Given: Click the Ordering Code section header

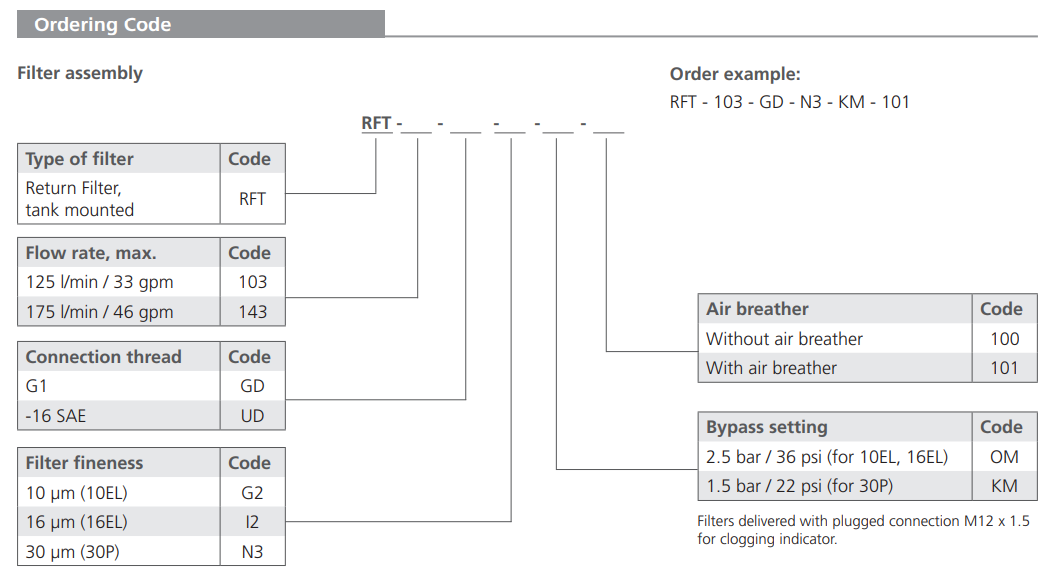Looking at the screenshot, I should tap(102, 25).
